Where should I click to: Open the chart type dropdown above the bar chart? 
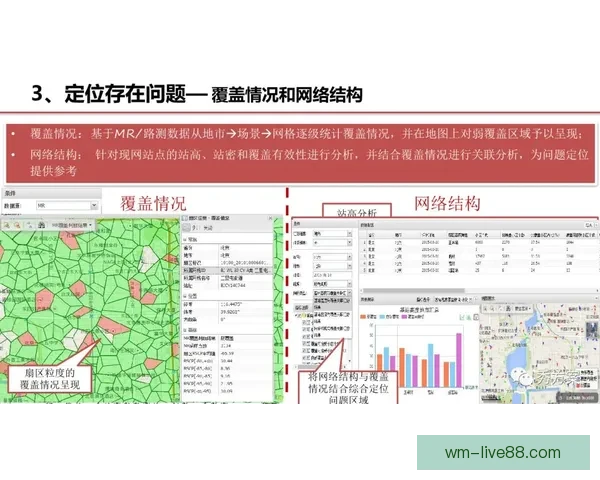click(453, 299)
